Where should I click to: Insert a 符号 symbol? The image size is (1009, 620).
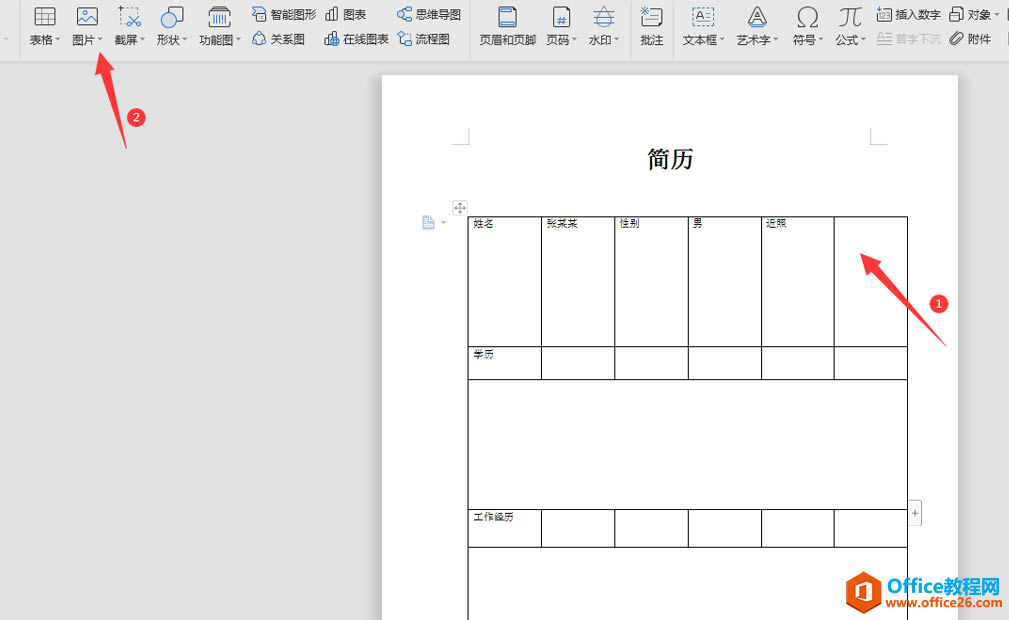808,25
